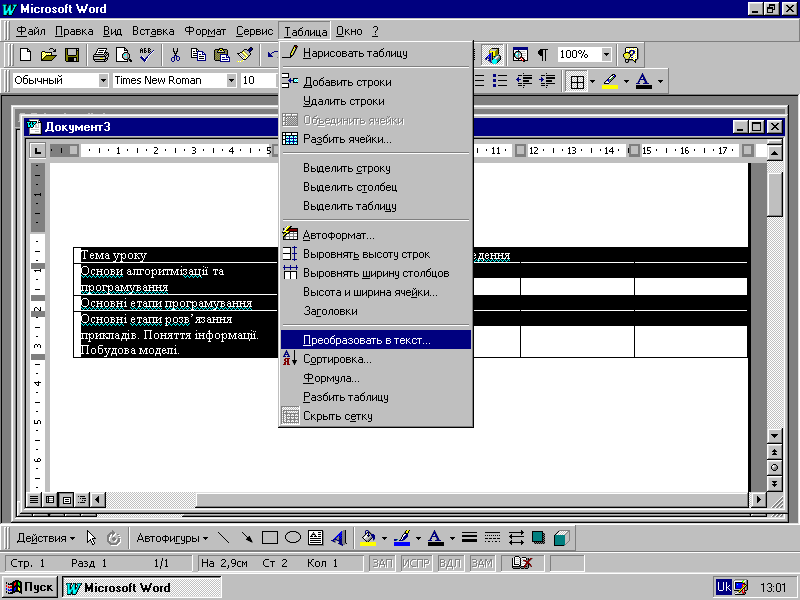Viewport: 800px width, 600px height.
Task: Open the Автофигуры button on drawing toolbar
Action: [172, 538]
